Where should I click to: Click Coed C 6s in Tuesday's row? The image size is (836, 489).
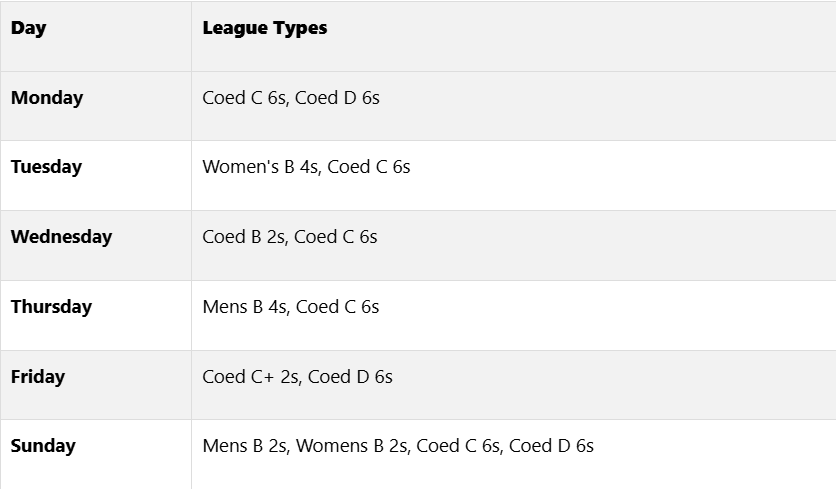pos(369,167)
